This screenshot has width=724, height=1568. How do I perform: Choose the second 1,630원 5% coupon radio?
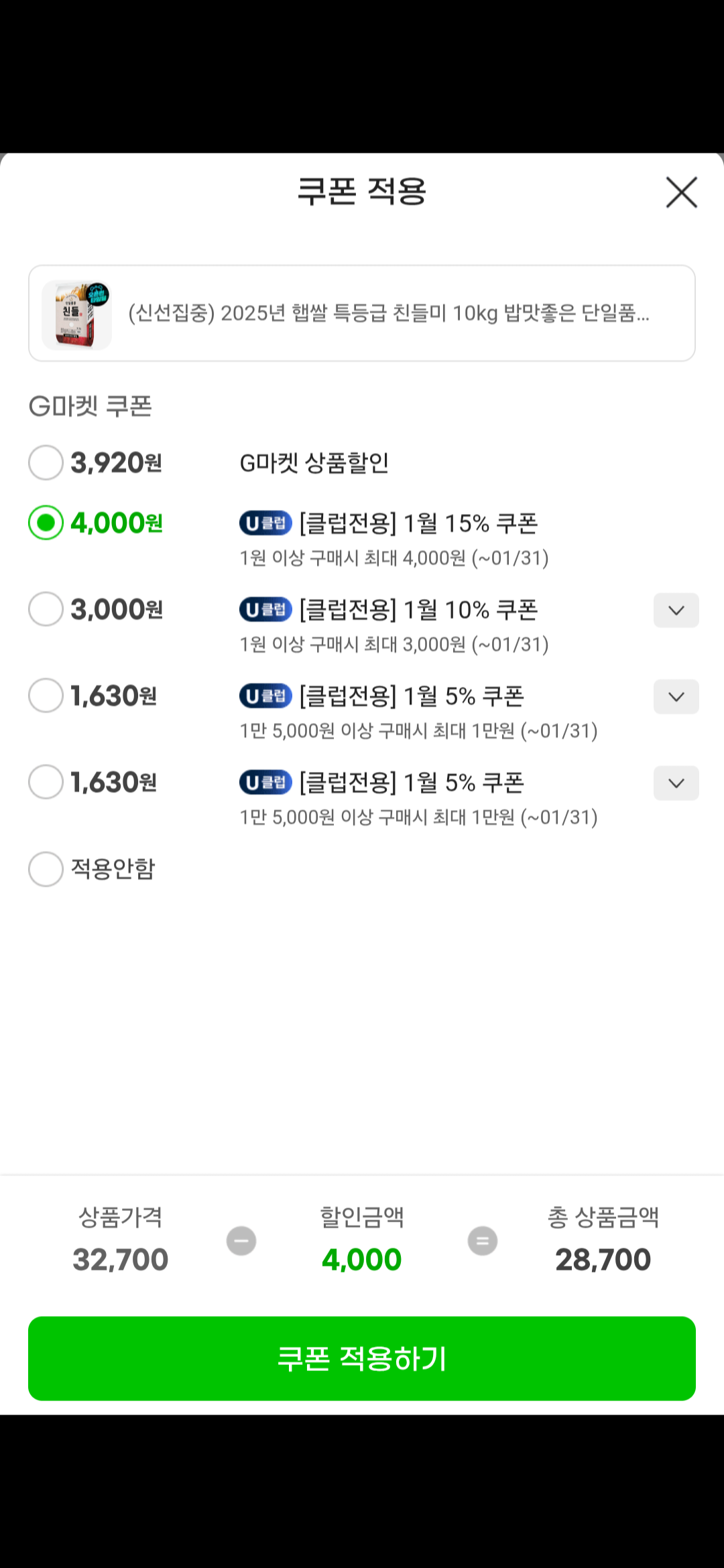[x=46, y=782]
